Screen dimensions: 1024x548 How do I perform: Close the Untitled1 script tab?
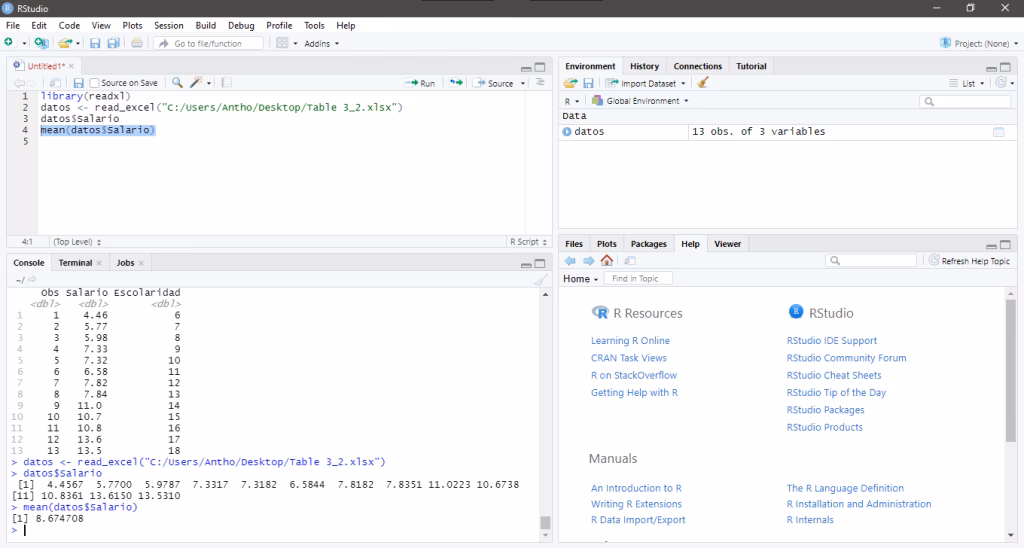[71, 66]
